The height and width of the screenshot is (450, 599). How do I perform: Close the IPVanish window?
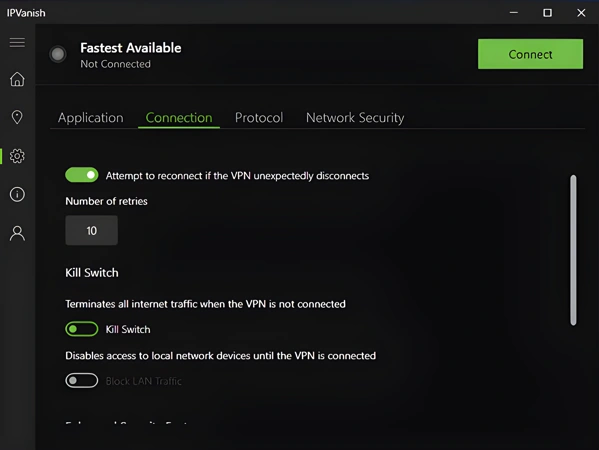pyautogui.click(x=581, y=13)
